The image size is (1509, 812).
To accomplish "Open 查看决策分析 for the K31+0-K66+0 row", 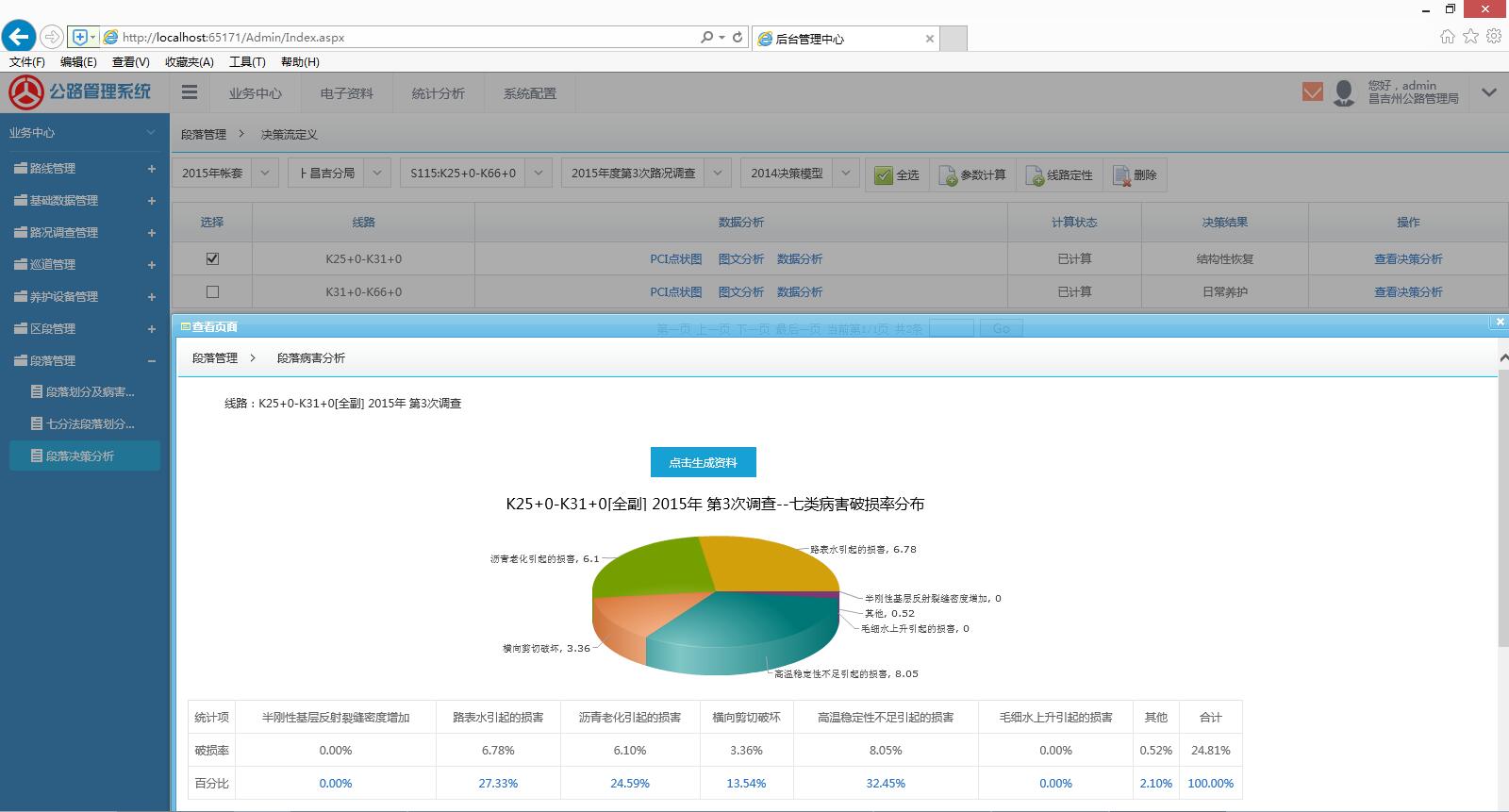I will 1407,291.
